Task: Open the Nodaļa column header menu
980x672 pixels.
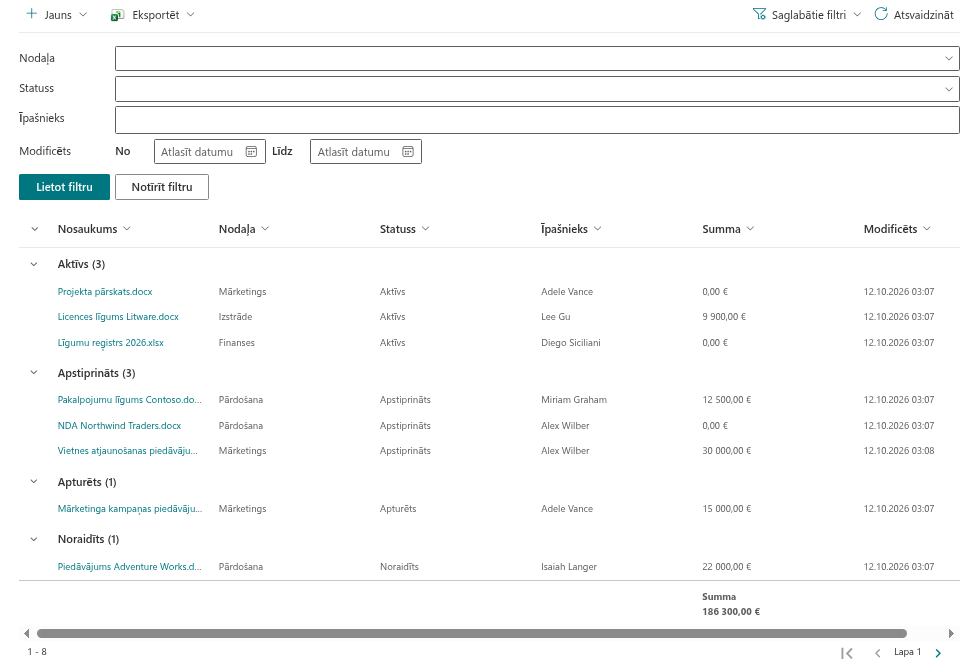Action: [x=265, y=229]
